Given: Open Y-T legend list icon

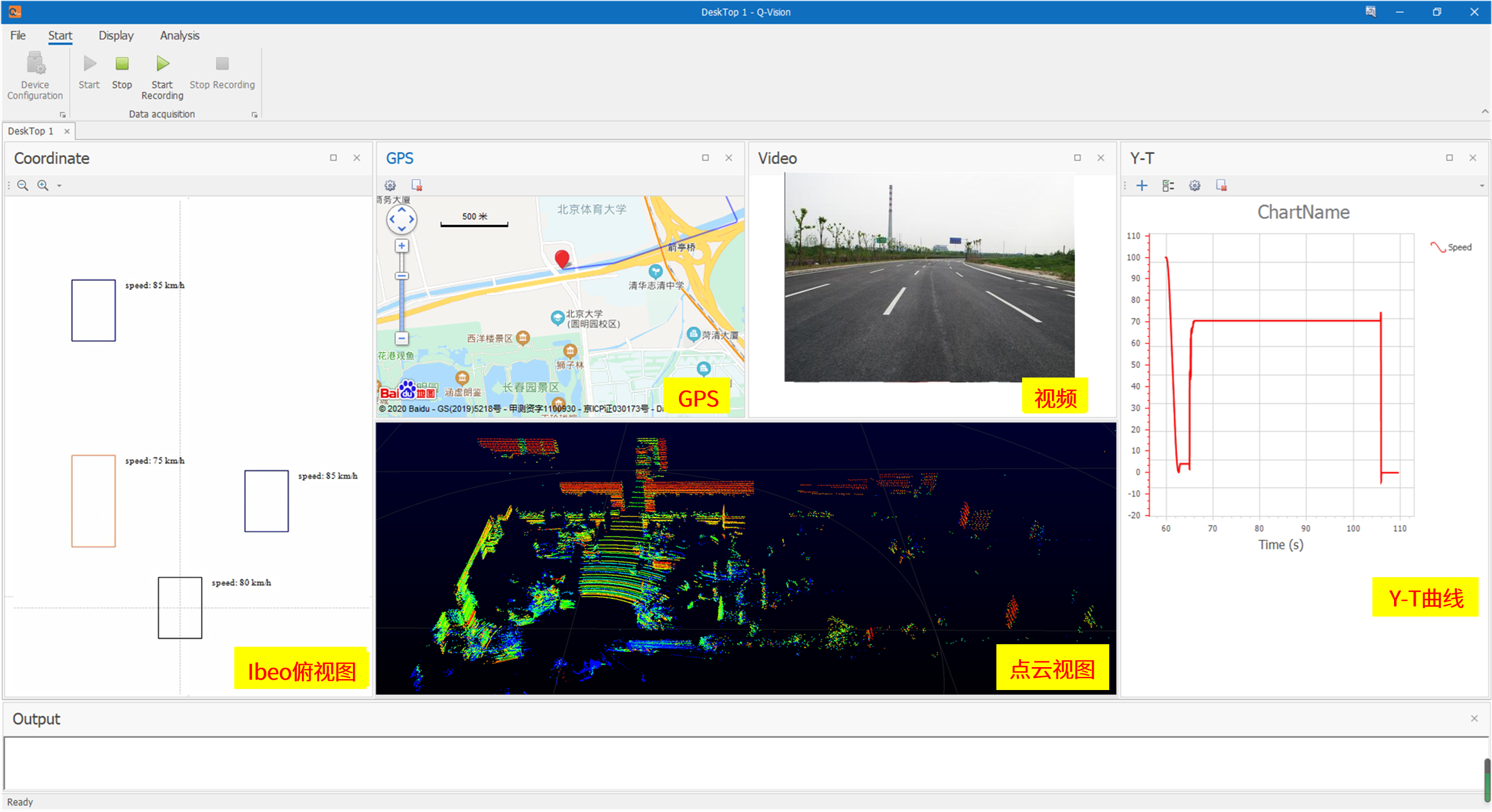Looking at the screenshot, I should click(1168, 185).
